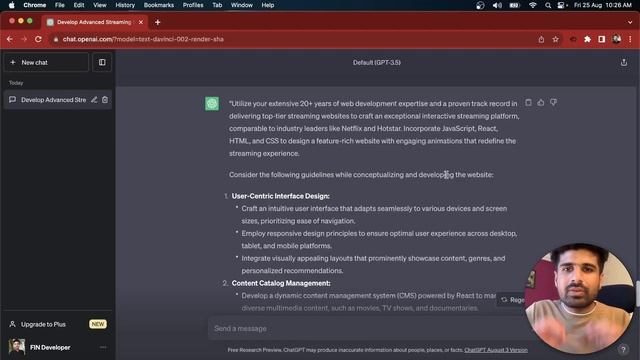Open the Edit menu
The image size is (640, 360).
[x=79, y=5]
